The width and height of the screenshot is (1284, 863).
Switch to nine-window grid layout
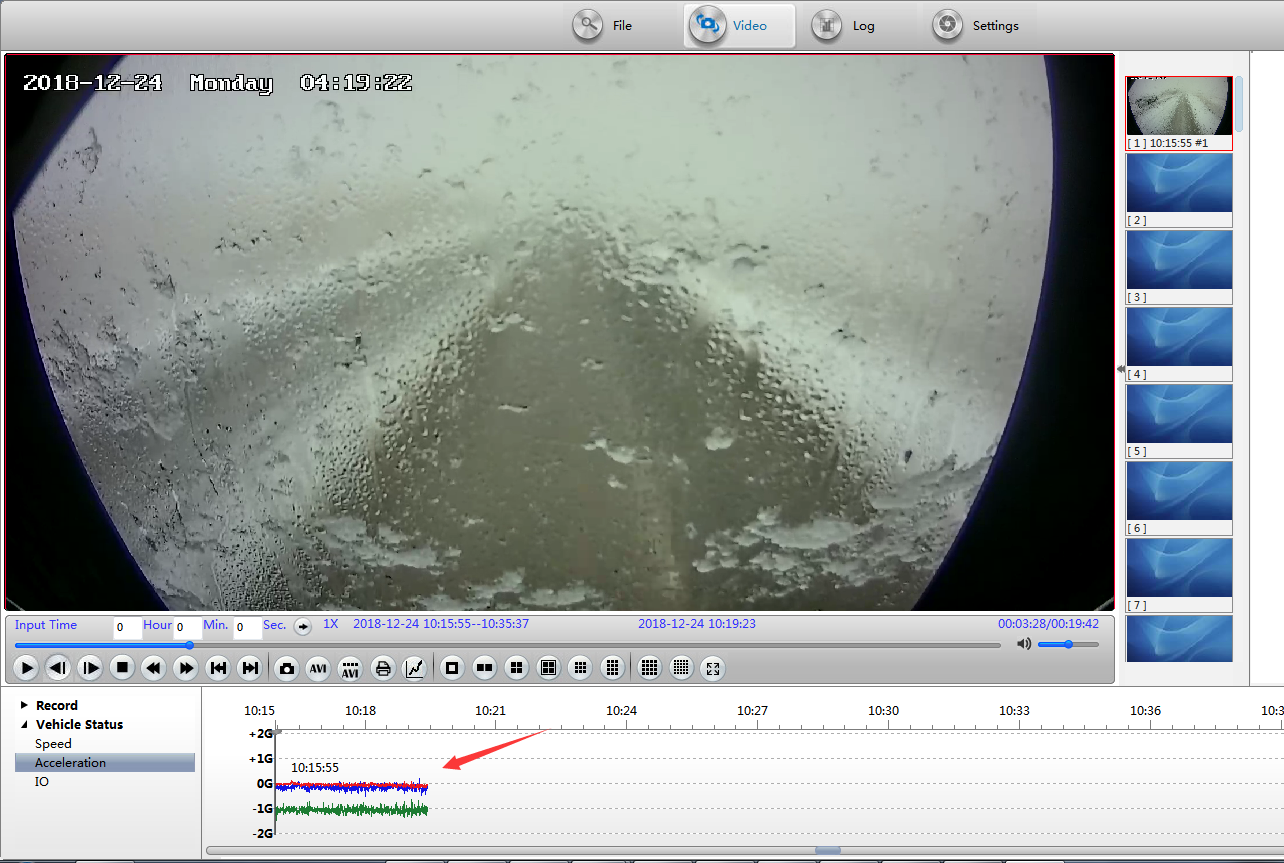coord(580,668)
